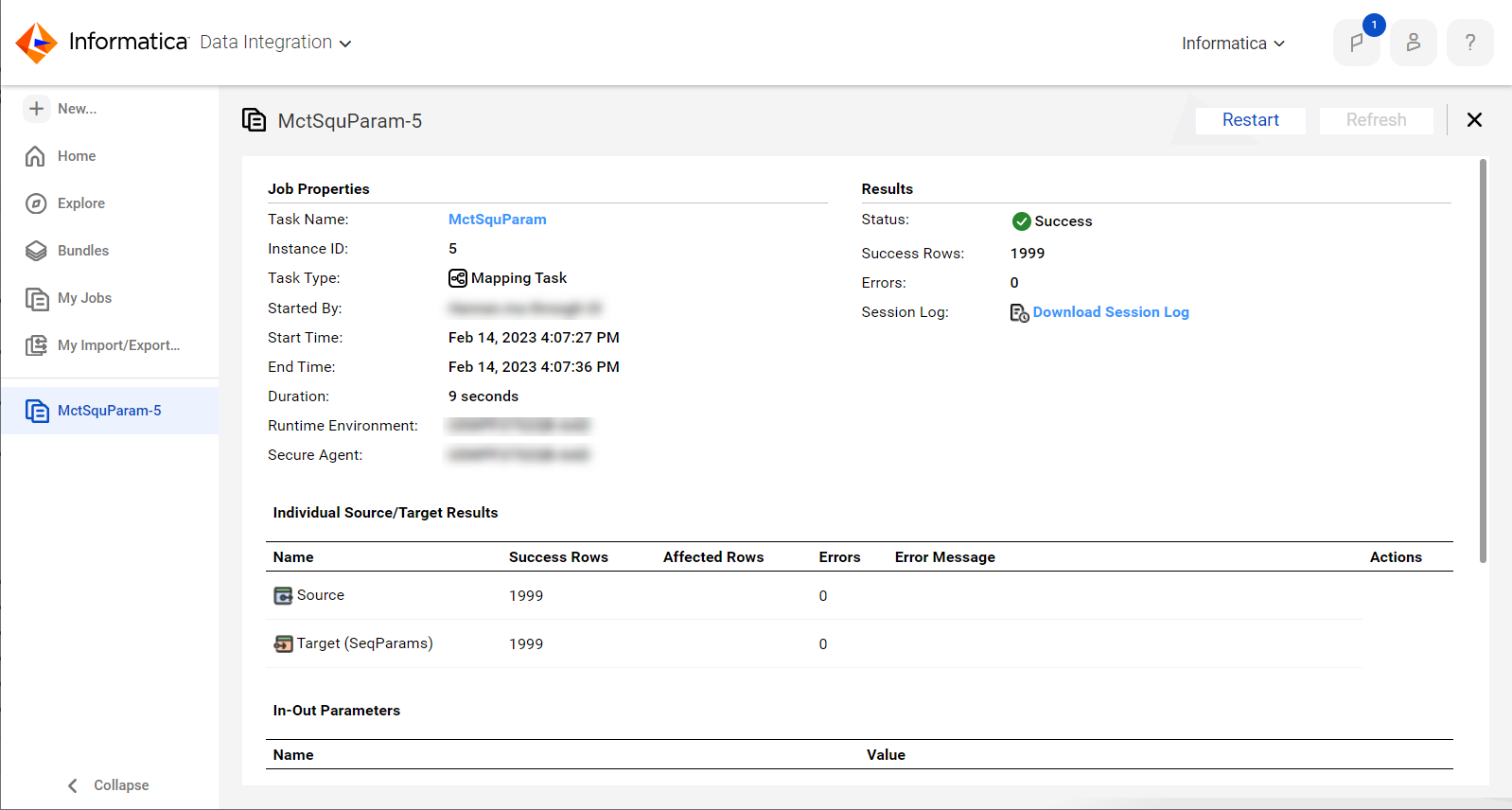Click the Informatica logo icon
This screenshot has width=1512, height=810.
pos(37,43)
